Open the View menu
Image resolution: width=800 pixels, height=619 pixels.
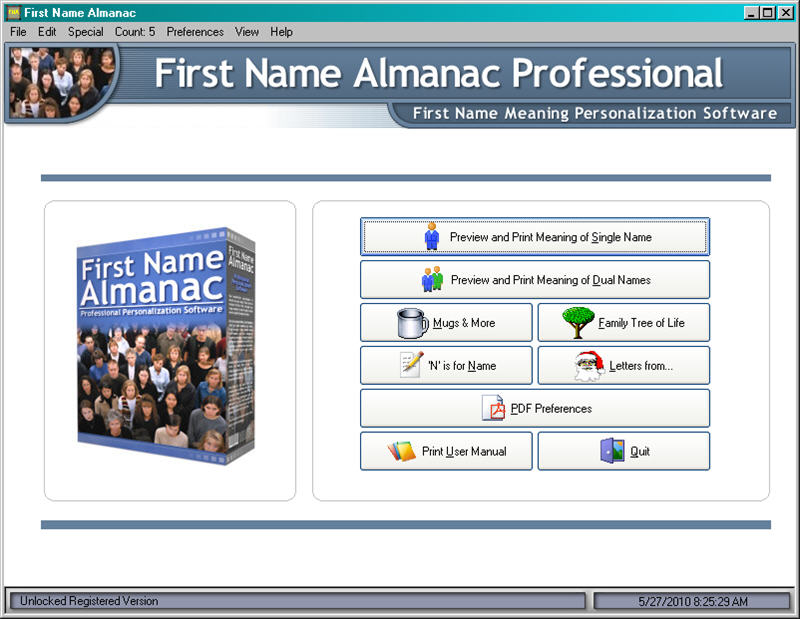[247, 32]
